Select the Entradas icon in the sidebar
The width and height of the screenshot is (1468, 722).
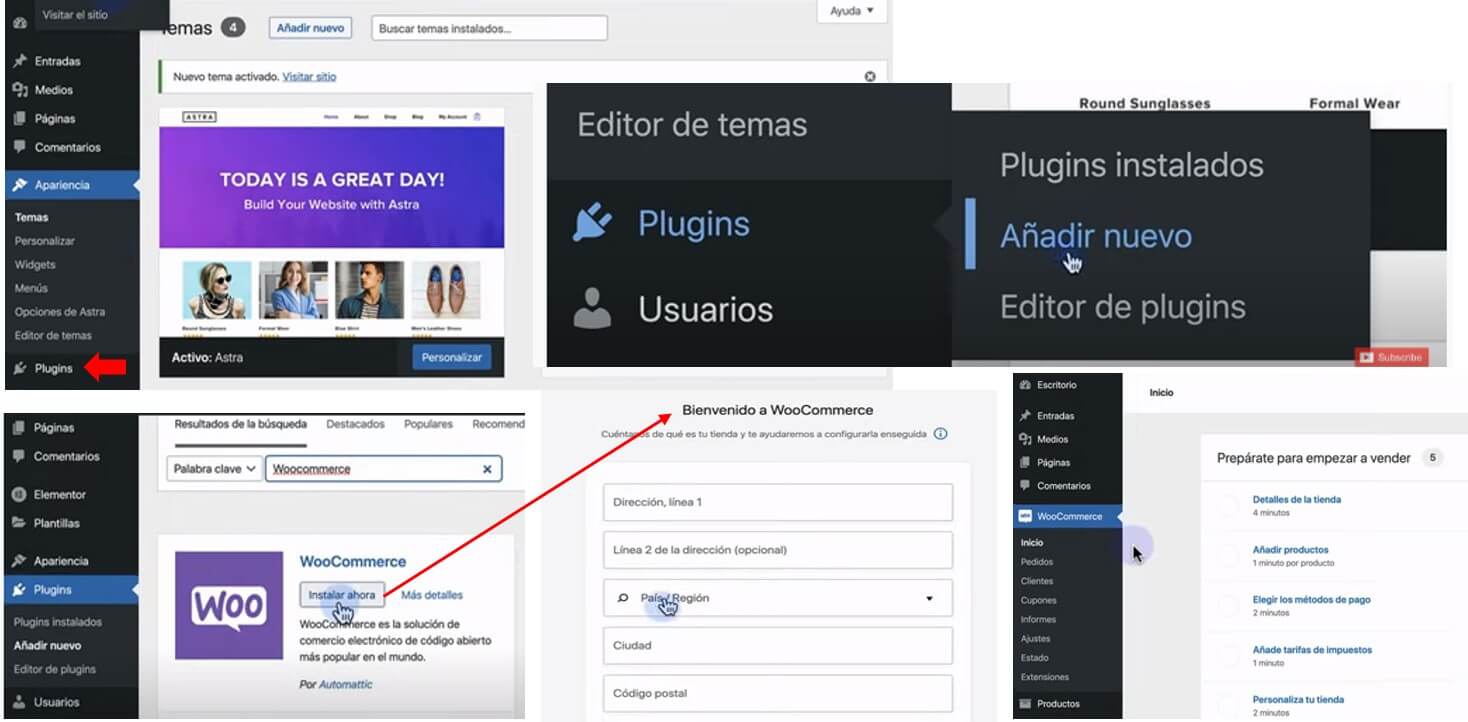pyautogui.click(x=17, y=61)
